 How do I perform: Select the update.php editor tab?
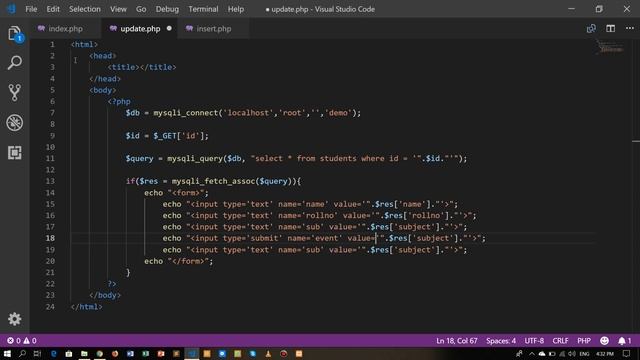point(140,29)
